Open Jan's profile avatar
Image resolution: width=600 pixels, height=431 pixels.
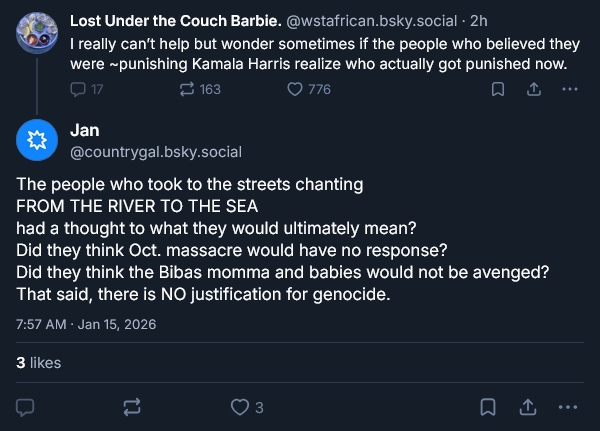[x=38, y=139]
